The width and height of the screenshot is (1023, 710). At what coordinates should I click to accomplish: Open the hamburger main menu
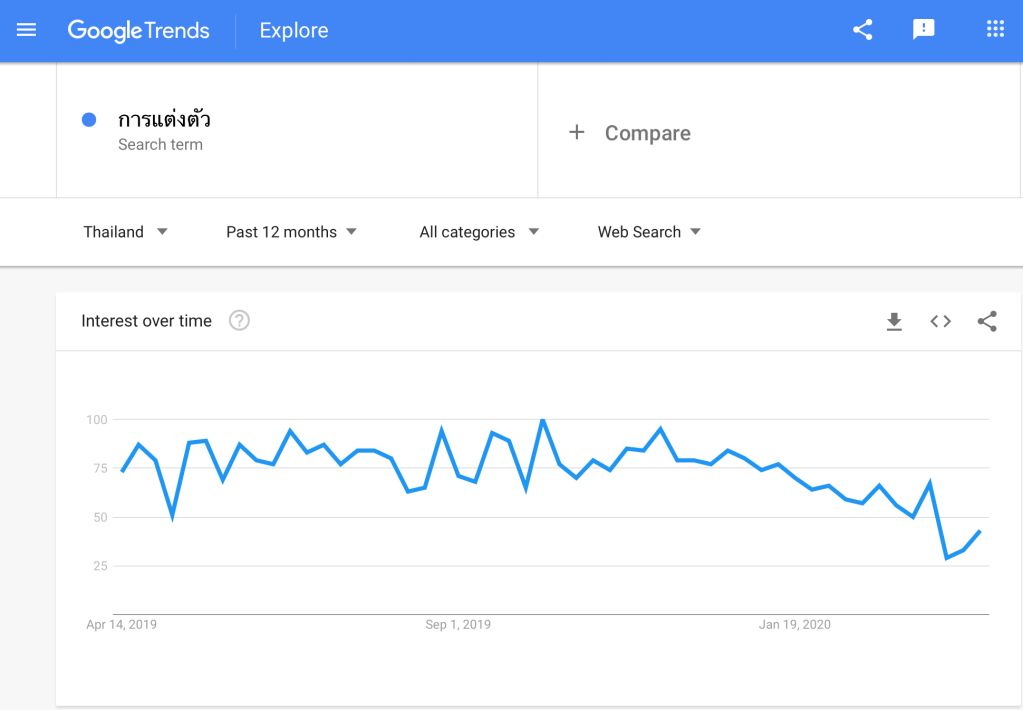click(x=27, y=30)
